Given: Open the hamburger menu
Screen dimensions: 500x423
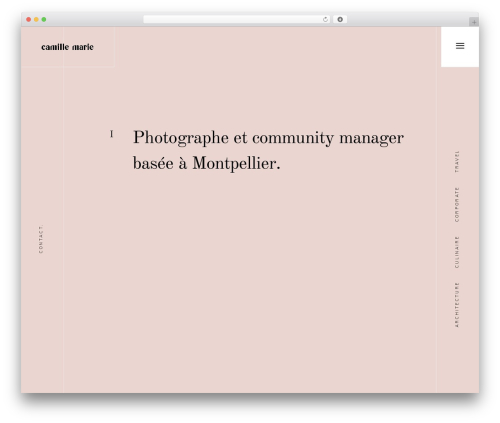Looking at the screenshot, I should 460,46.
